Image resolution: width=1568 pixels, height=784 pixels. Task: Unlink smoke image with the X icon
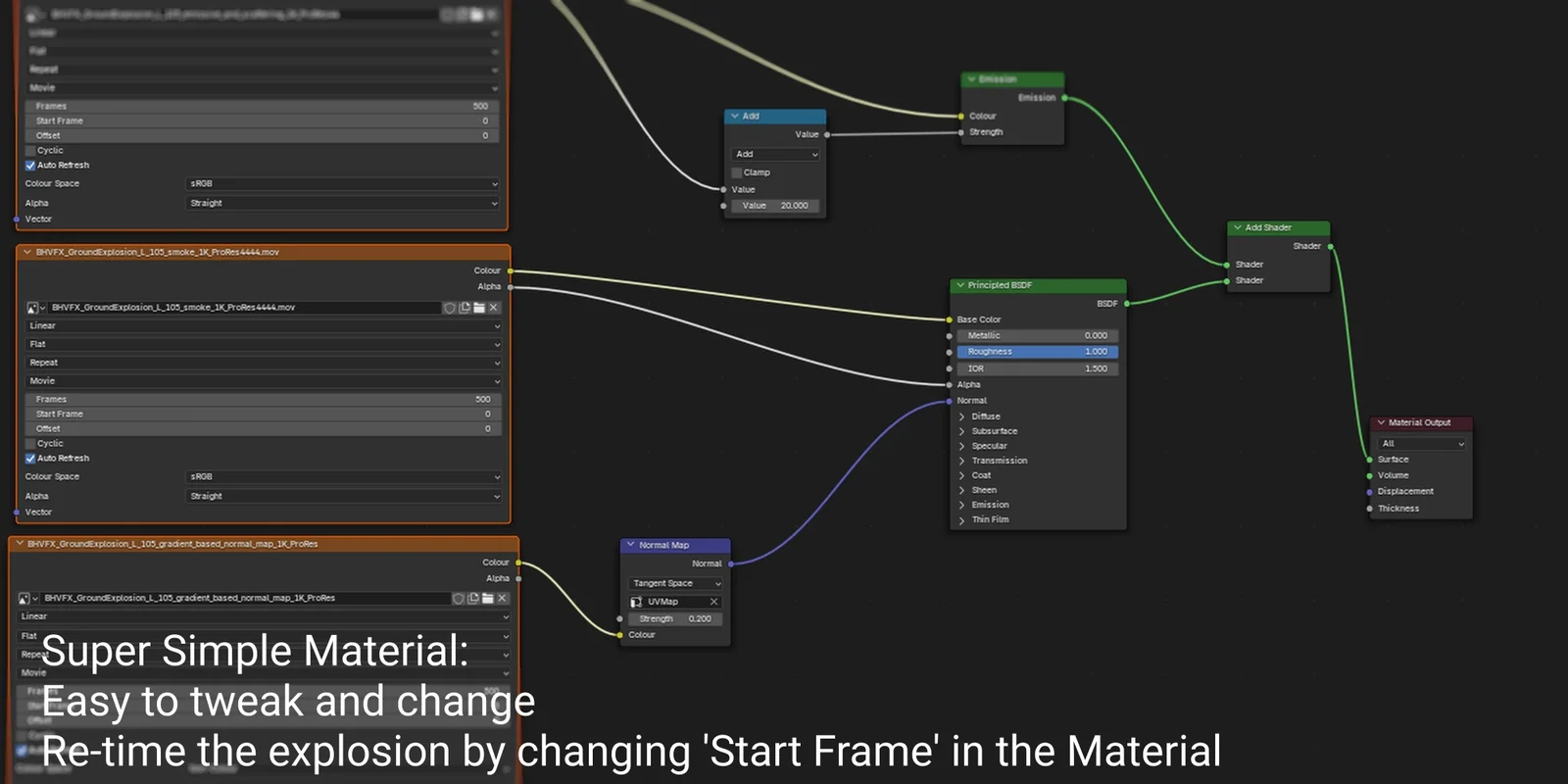[x=494, y=308]
